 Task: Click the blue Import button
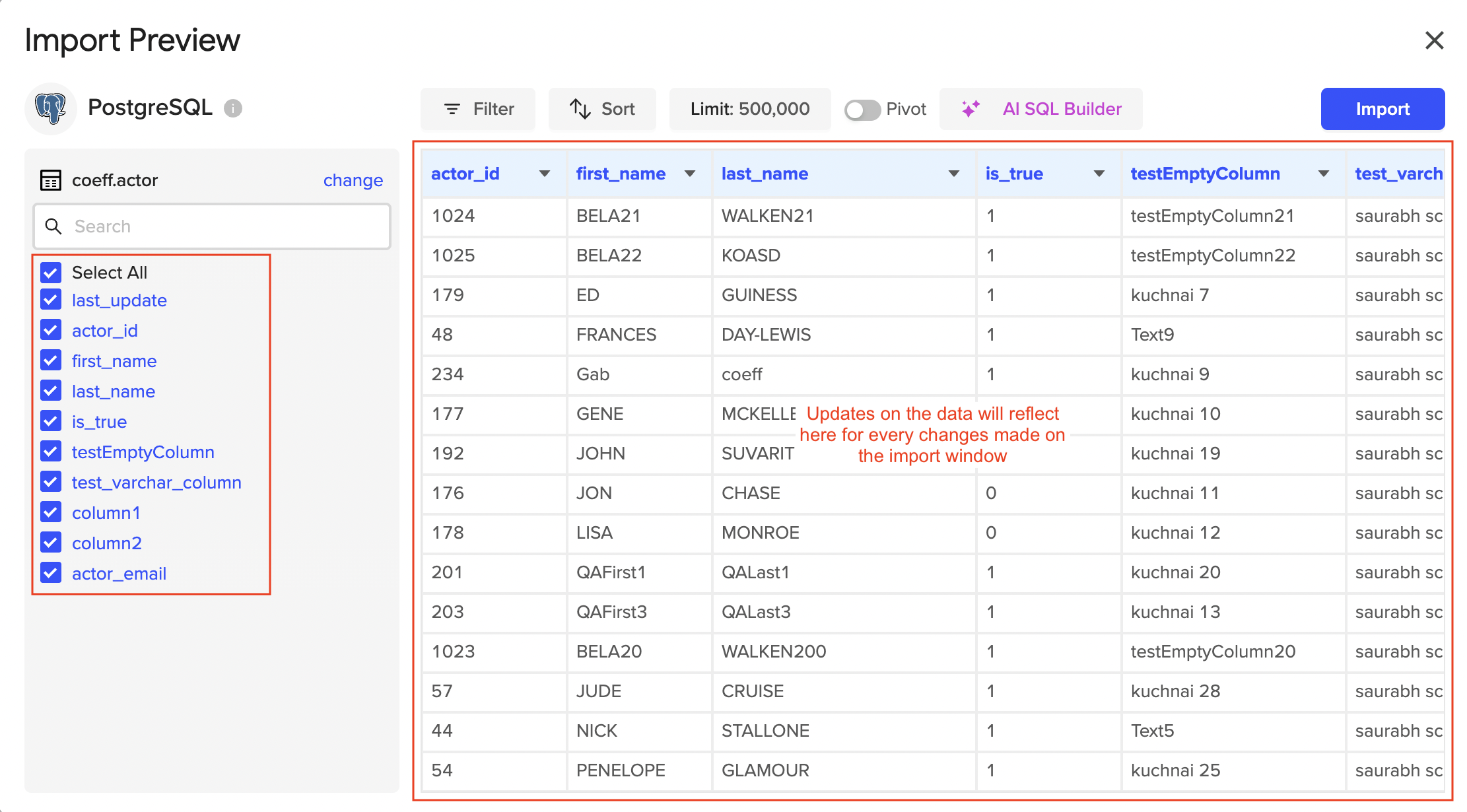coord(1382,109)
